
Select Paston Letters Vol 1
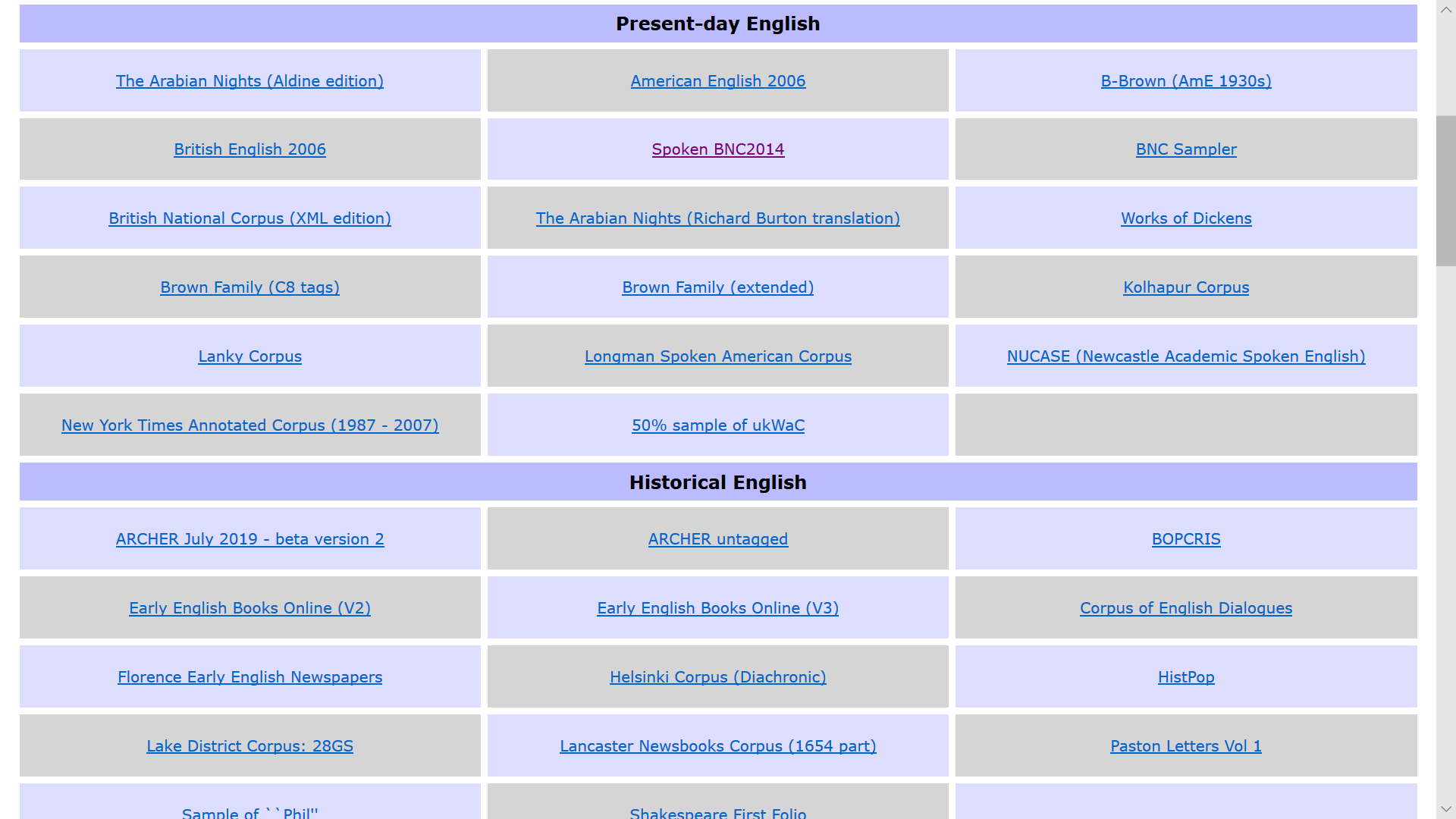1185,746
